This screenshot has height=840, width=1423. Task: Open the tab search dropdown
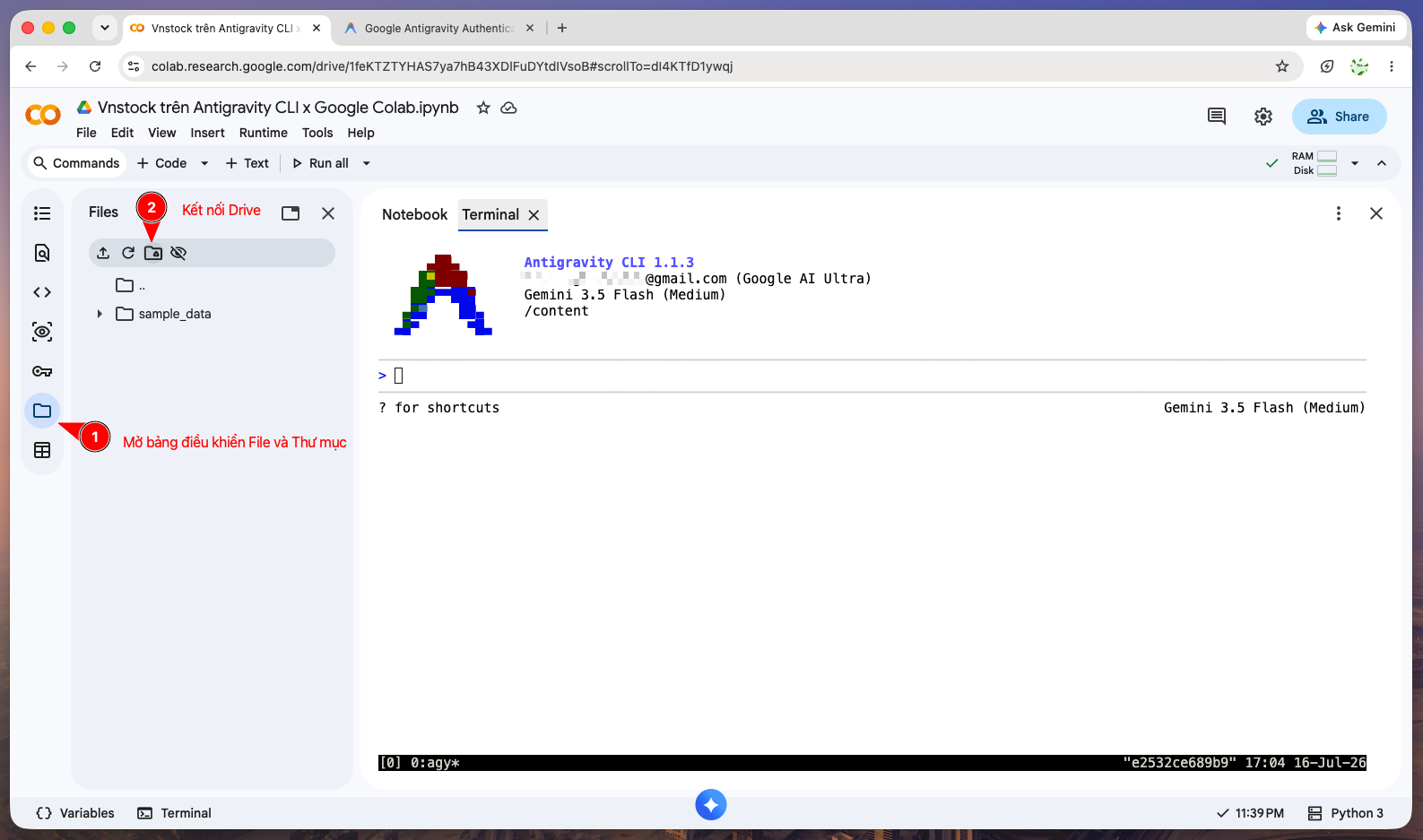pyautogui.click(x=105, y=28)
